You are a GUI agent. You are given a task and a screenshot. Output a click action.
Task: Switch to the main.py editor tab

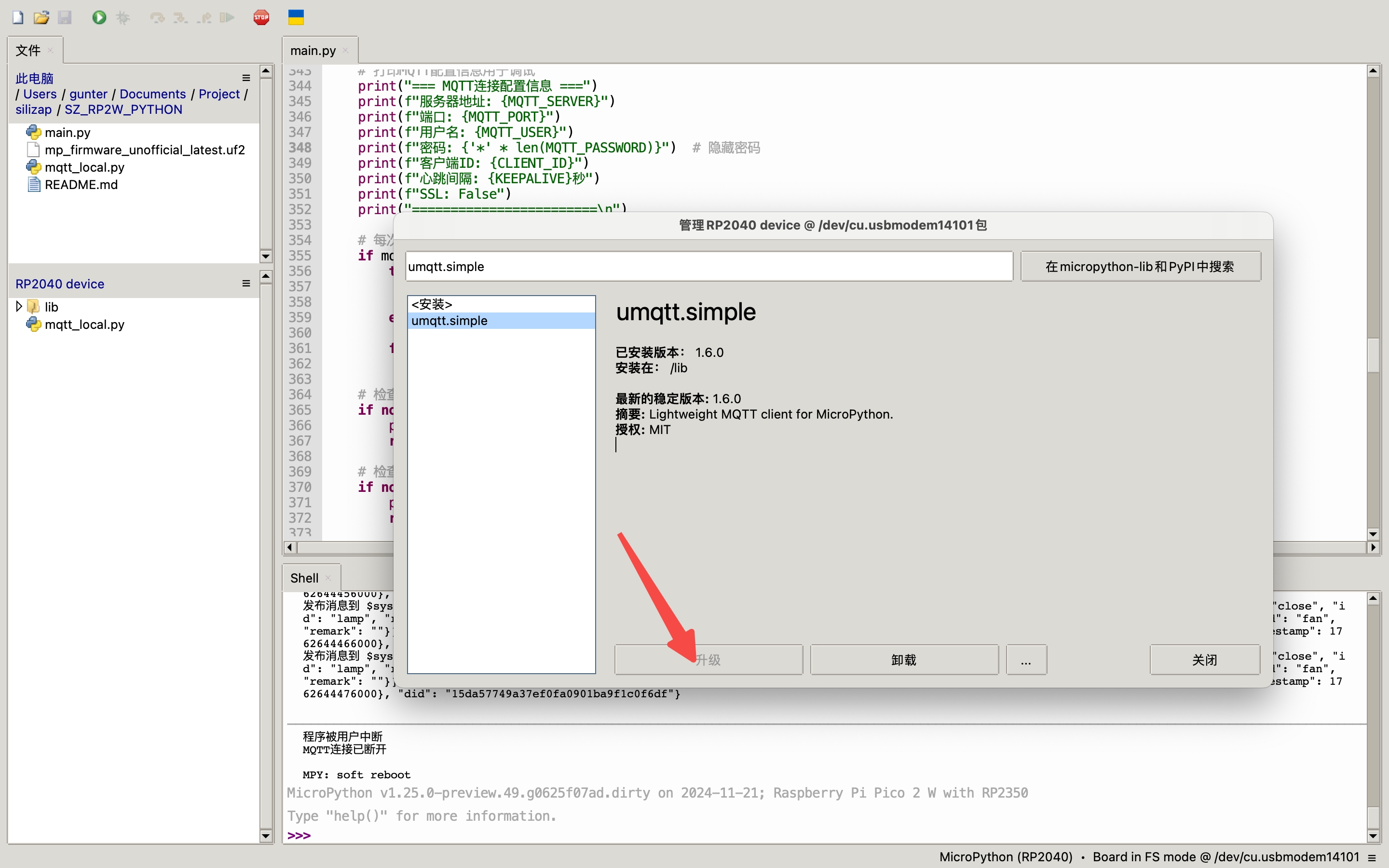click(313, 50)
